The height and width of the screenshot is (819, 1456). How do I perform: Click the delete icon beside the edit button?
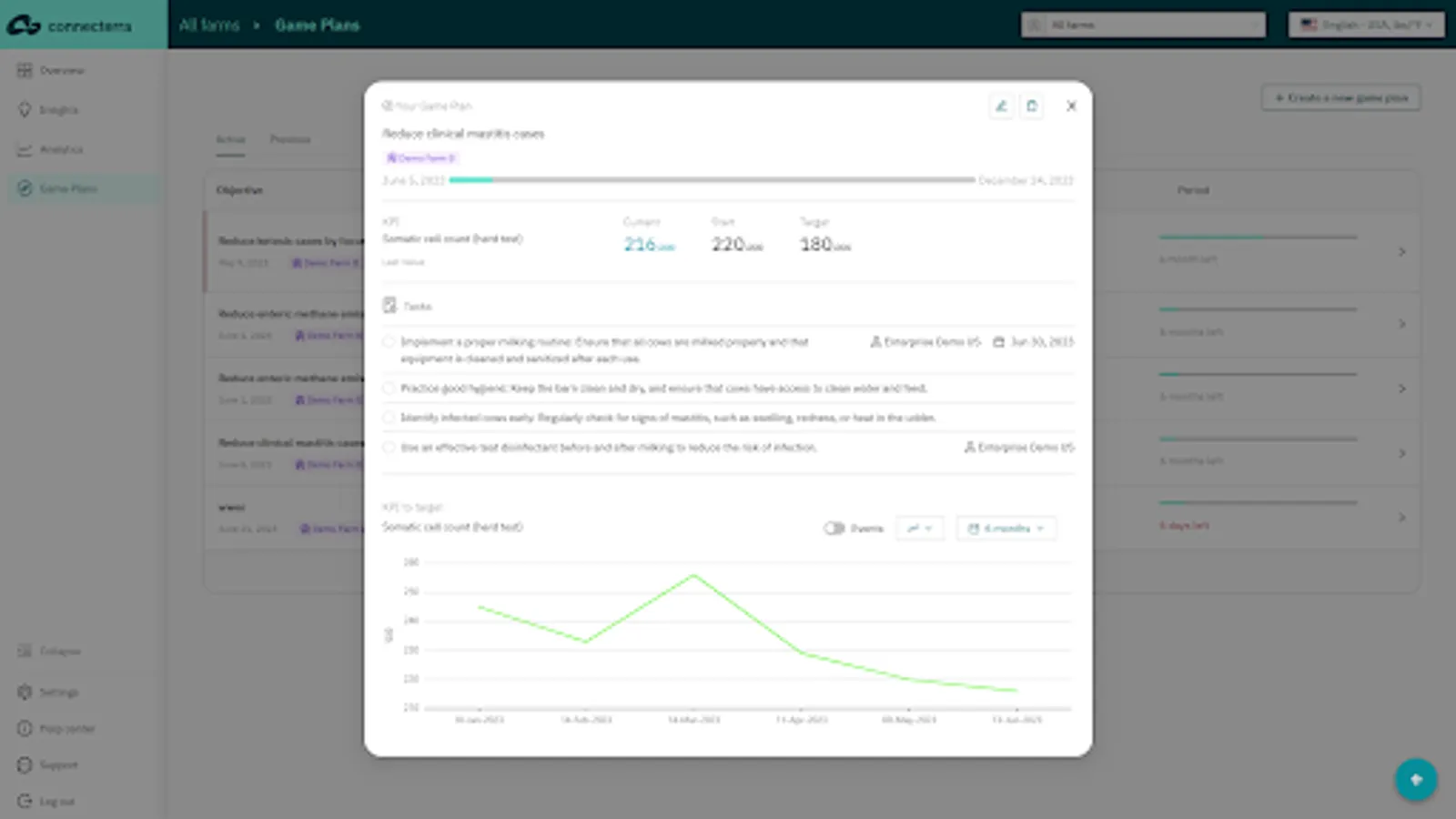(x=1031, y=106)
